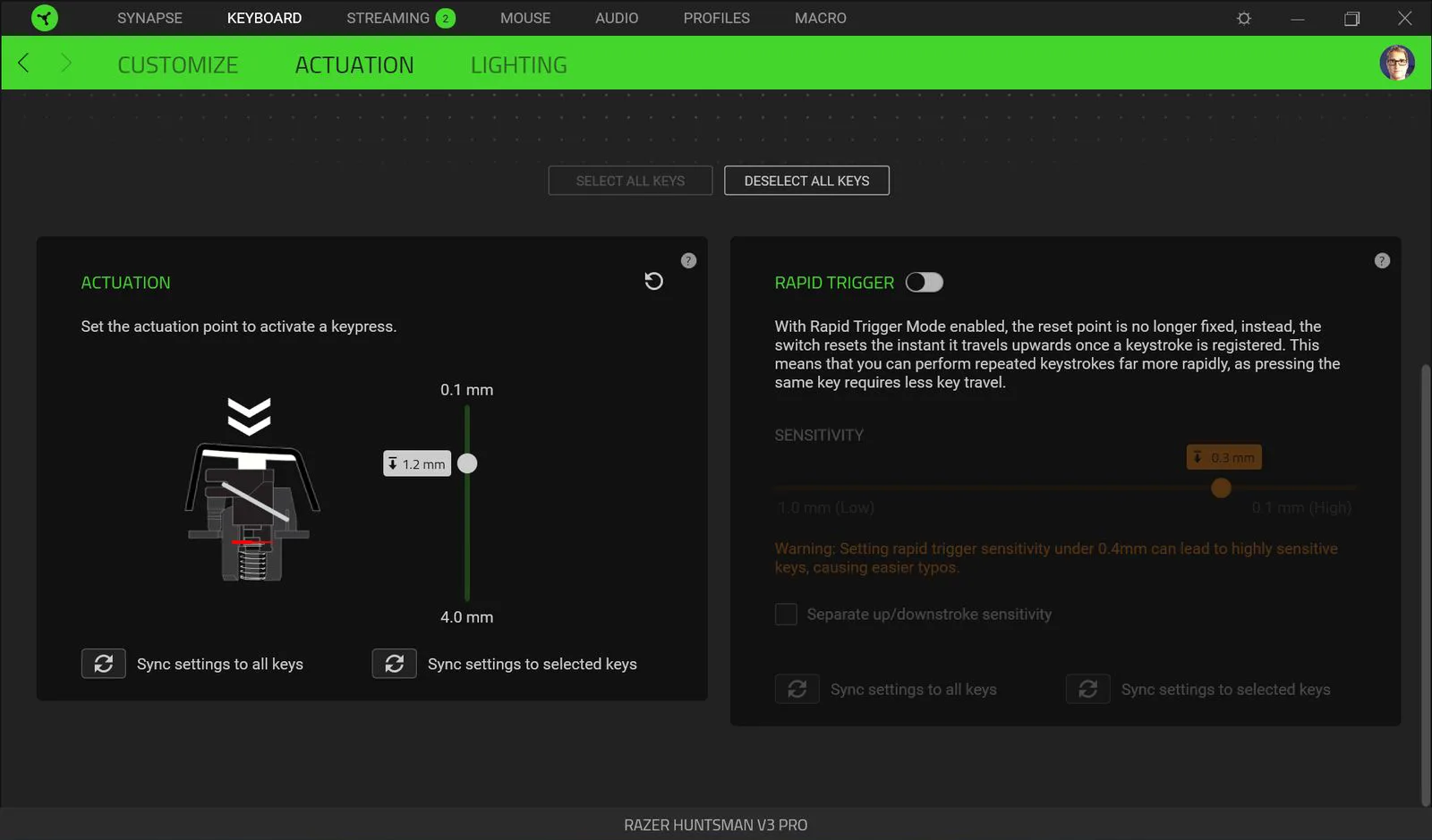Go forward with the right arrow
This screenshot has width=1432, height=840.
[x=65, y=63]
